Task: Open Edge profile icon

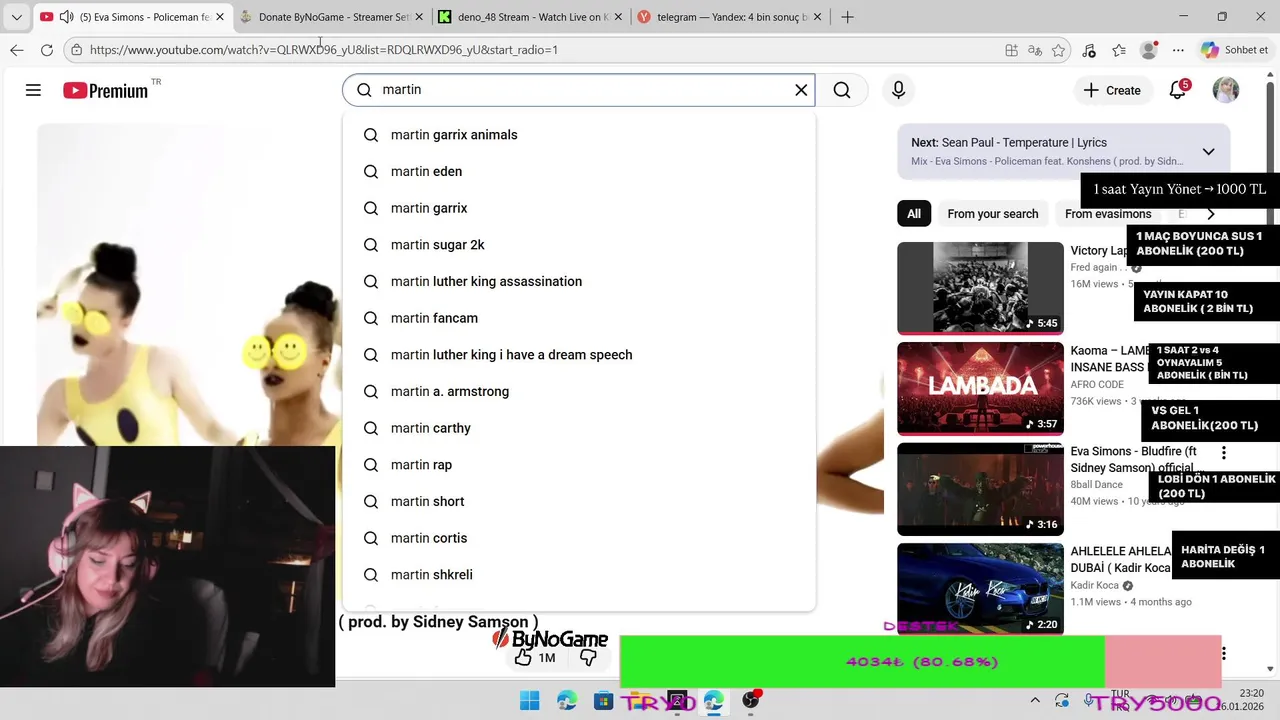Action: point(1149,50)
